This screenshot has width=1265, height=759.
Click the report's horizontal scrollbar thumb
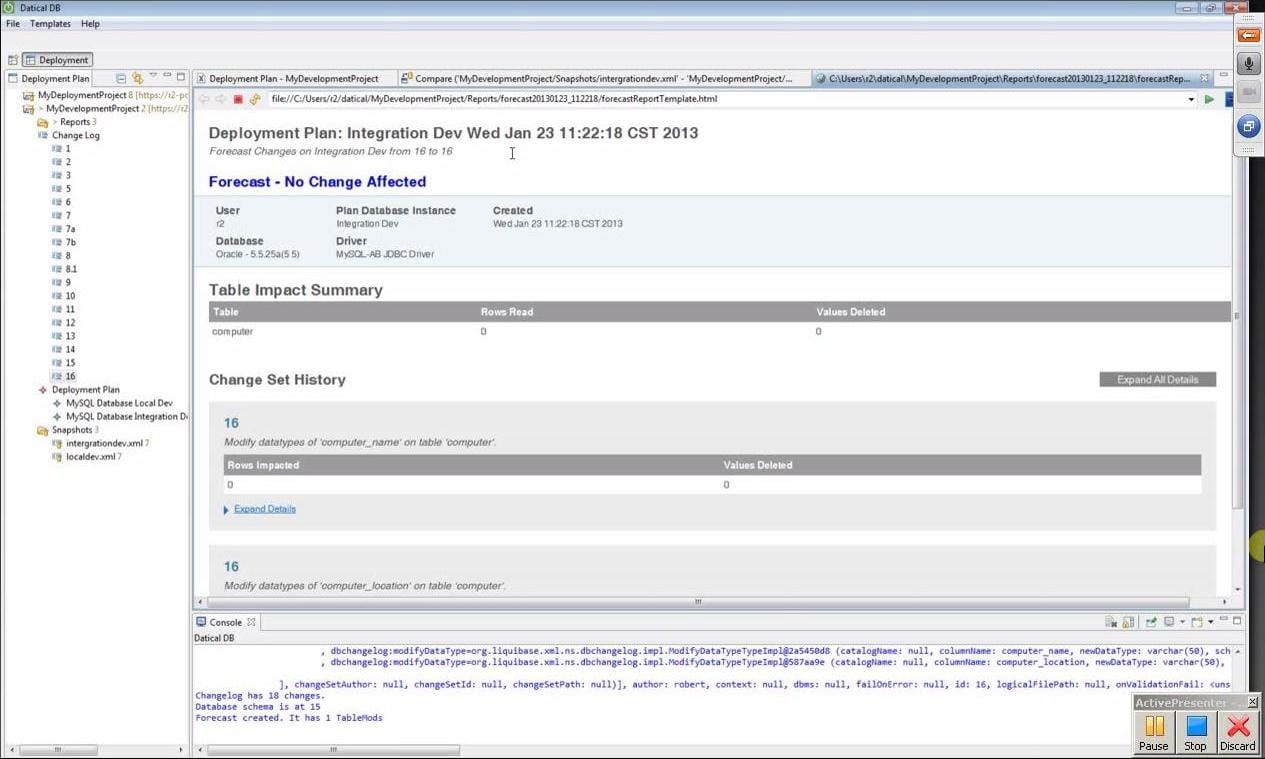coord(696,602)
